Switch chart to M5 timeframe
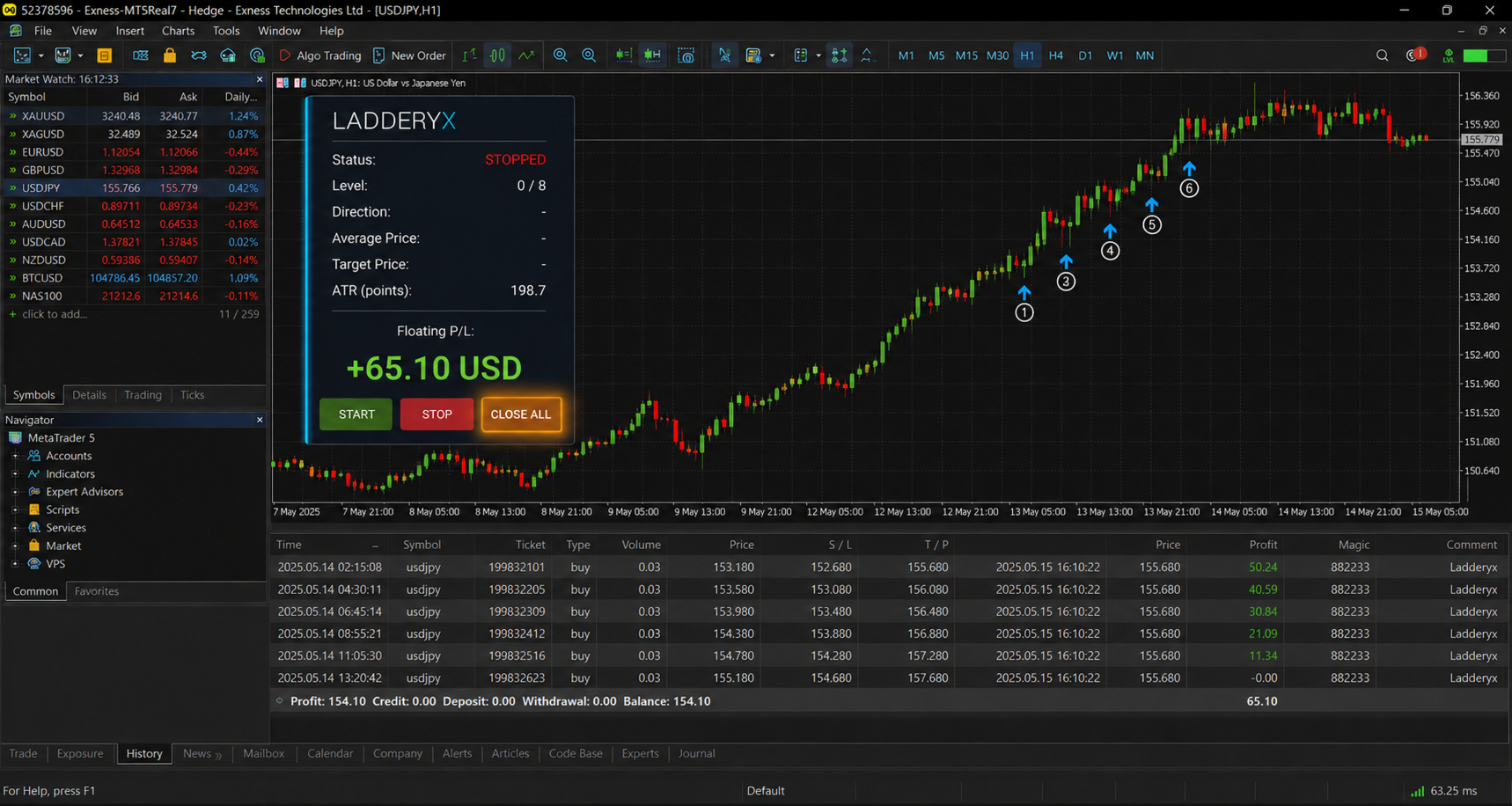Viewport: 1512px width, 806px height. tap(936, 55)
